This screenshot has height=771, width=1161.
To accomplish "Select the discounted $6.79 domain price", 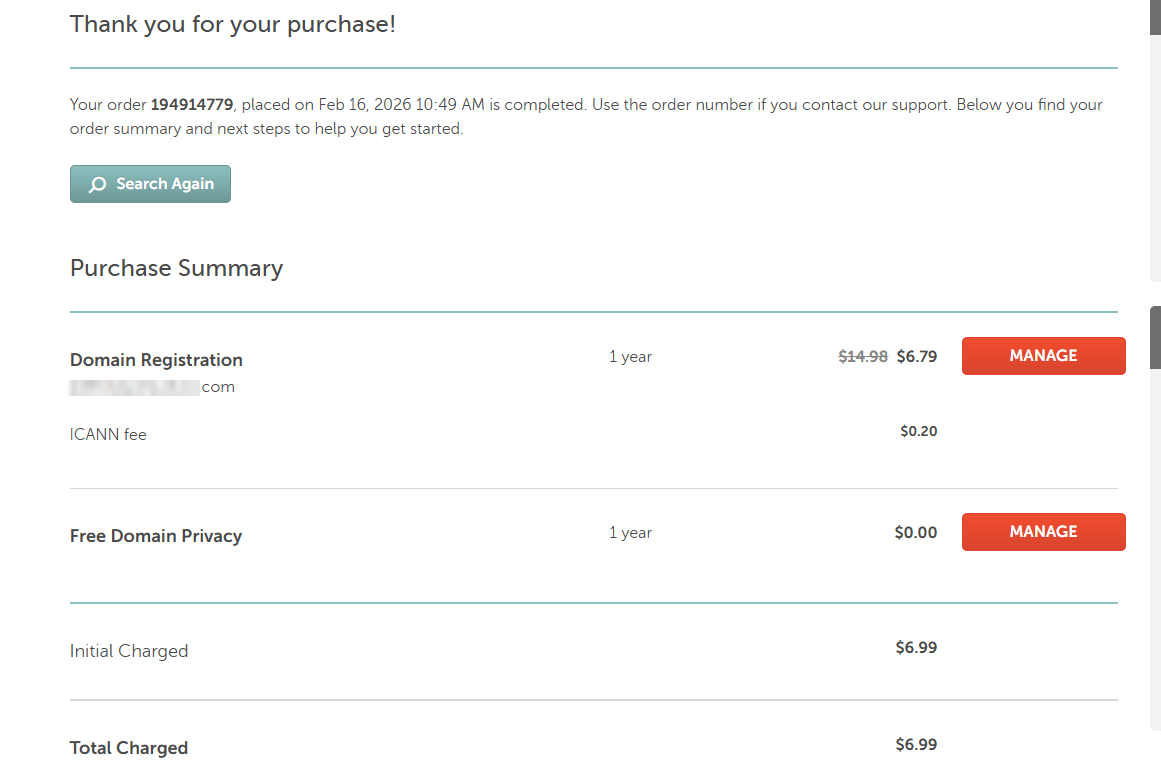I will click(x=917, y=355).
